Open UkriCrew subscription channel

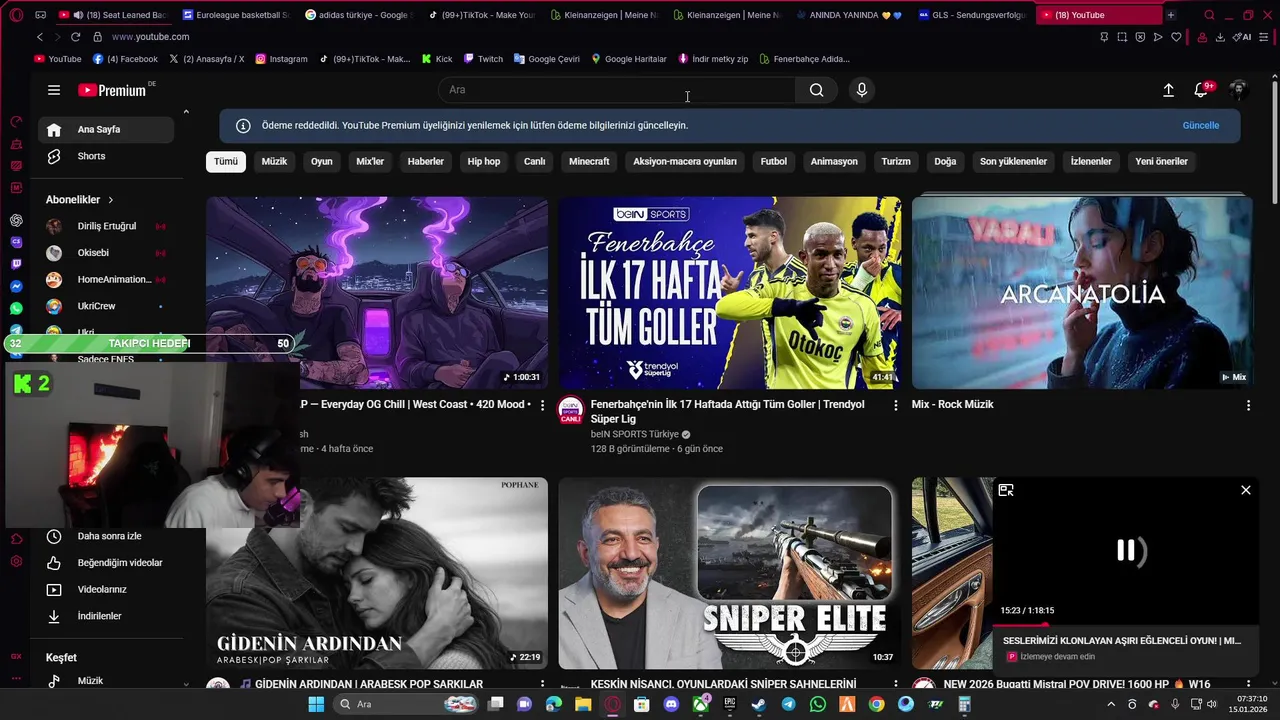coord(106,307)
